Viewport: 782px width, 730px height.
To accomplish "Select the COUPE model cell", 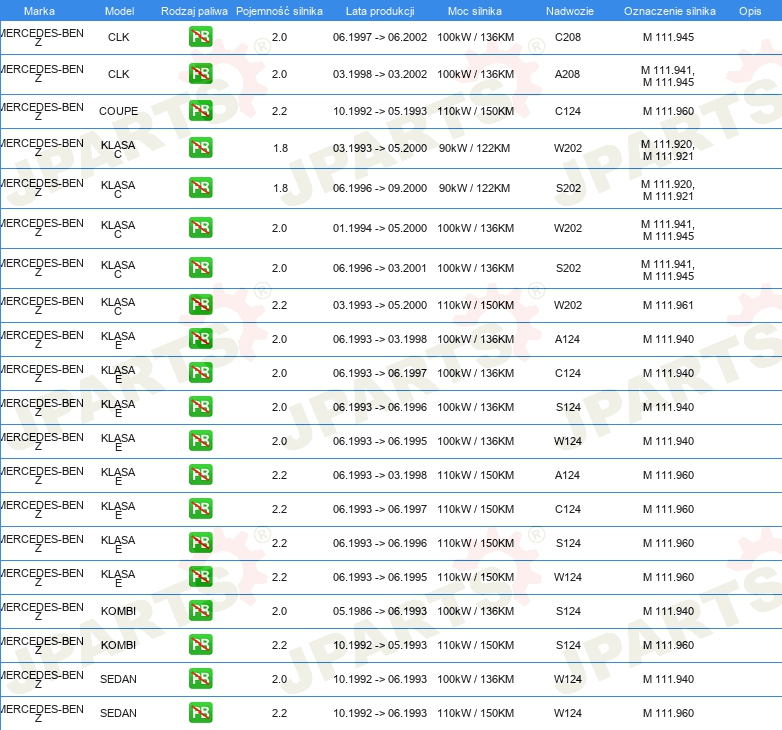I will click(x=119, y=111).
